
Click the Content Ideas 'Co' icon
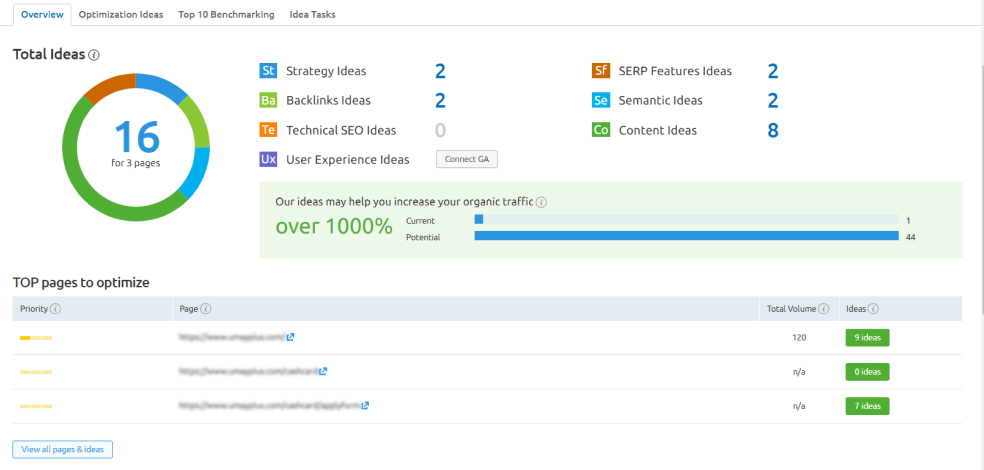[x=600, y=130]
